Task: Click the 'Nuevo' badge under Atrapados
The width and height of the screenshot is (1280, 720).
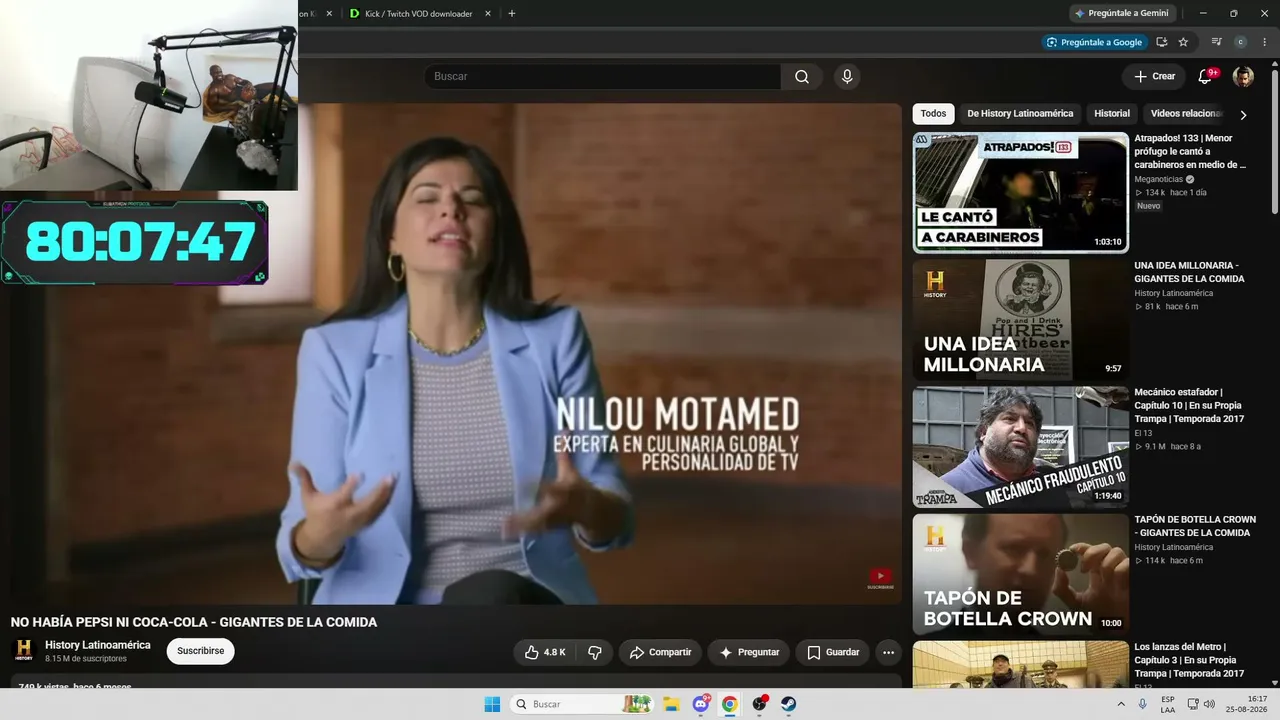Action: tap(1148, 206)
